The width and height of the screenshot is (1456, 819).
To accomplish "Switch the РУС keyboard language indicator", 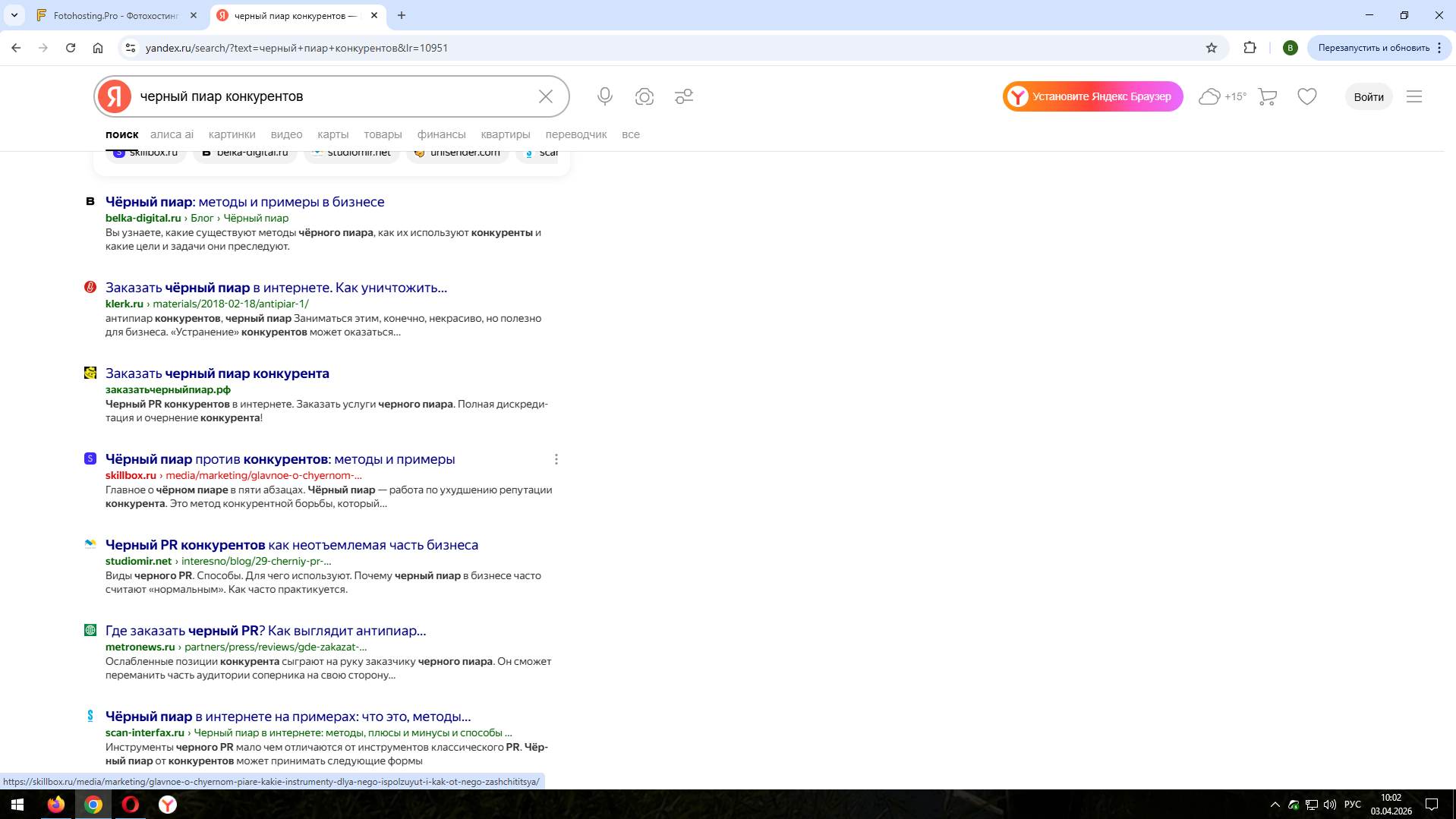I will click(x=1353, y=805).
